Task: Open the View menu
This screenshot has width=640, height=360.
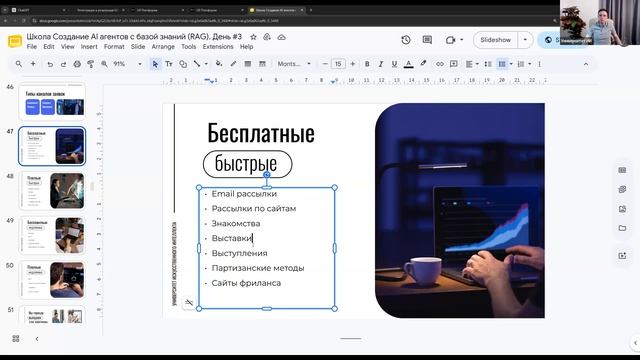Action: (x=68, y=47)
